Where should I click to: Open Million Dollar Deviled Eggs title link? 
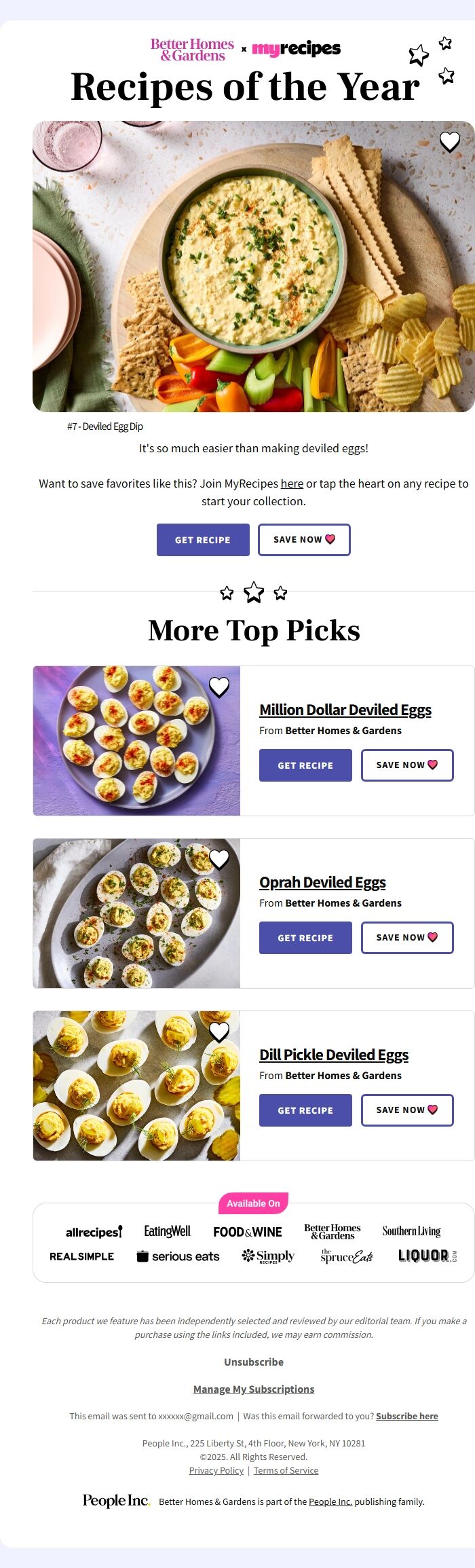(345, 710)
